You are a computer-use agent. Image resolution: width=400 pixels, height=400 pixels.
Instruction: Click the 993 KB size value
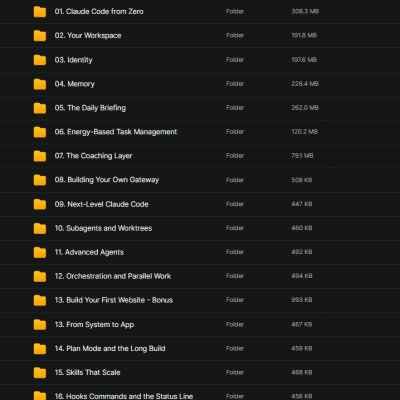tap(302, 300)
